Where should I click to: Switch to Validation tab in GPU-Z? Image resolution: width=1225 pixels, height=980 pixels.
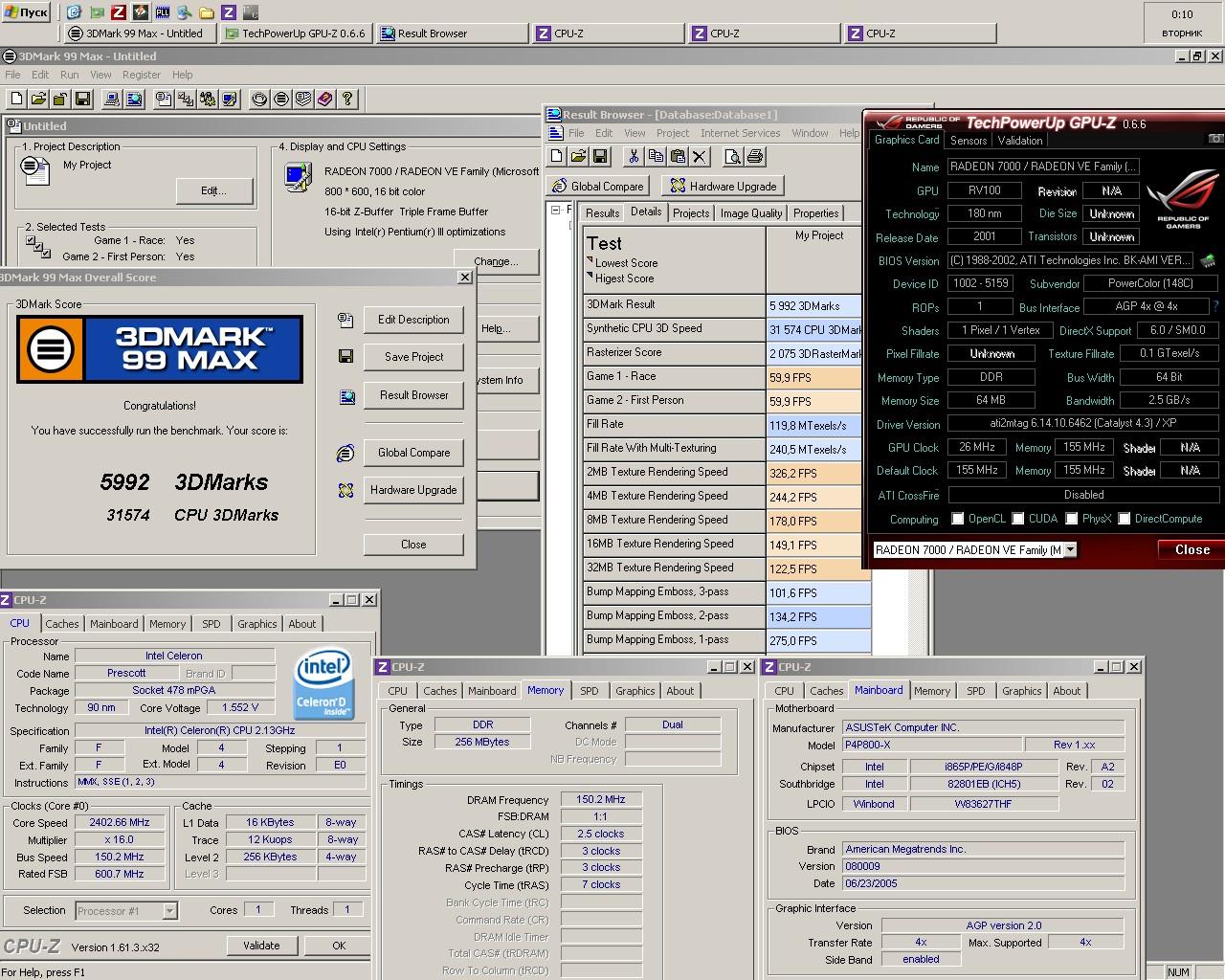(x=1020, y=141)
